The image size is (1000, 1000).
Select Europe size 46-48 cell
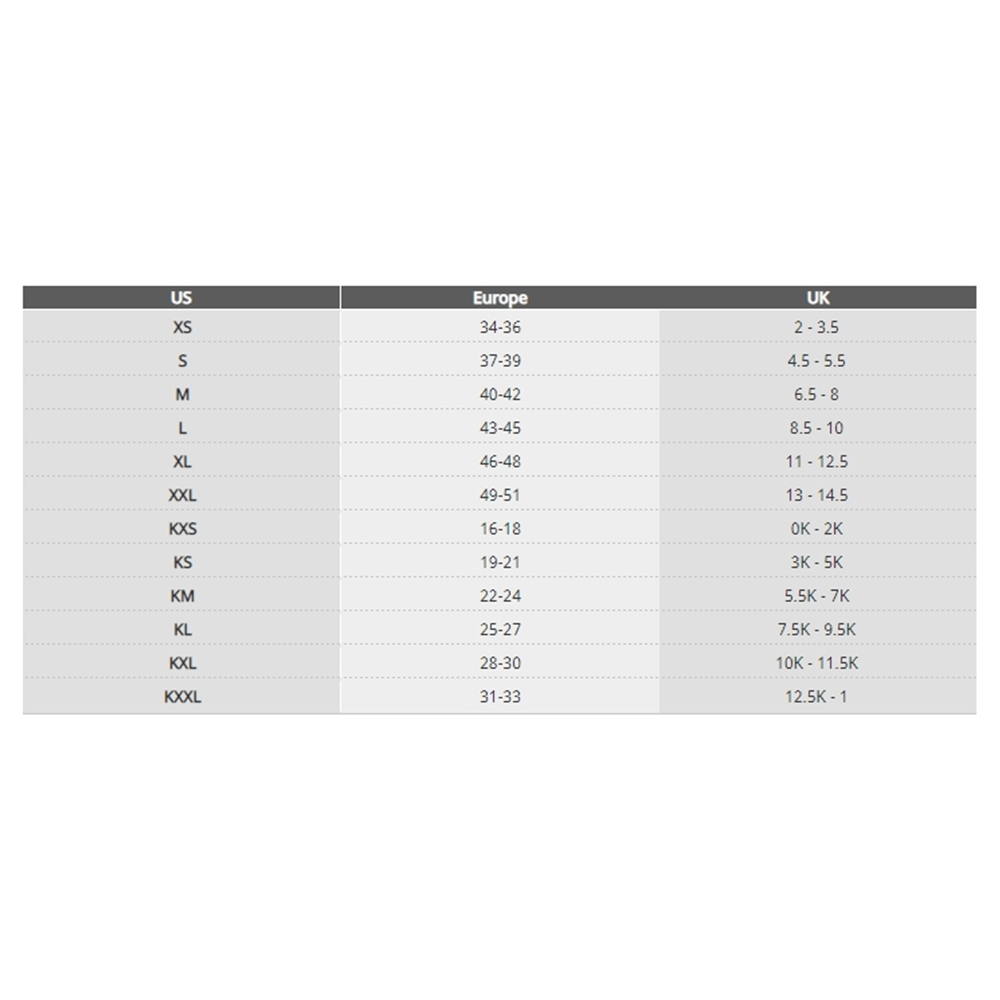click(x=500, y=462)
